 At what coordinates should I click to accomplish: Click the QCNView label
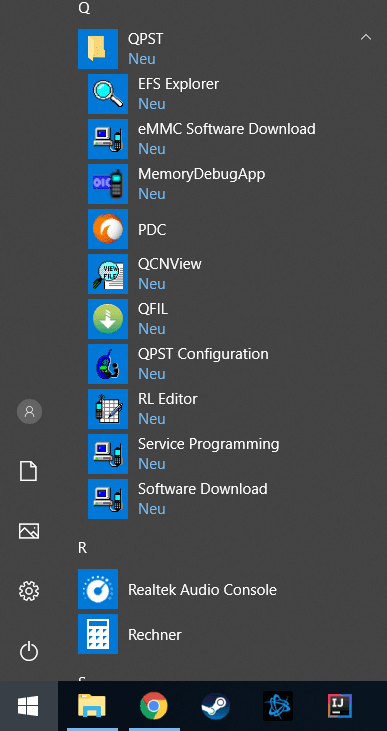(x=170, y=264)
